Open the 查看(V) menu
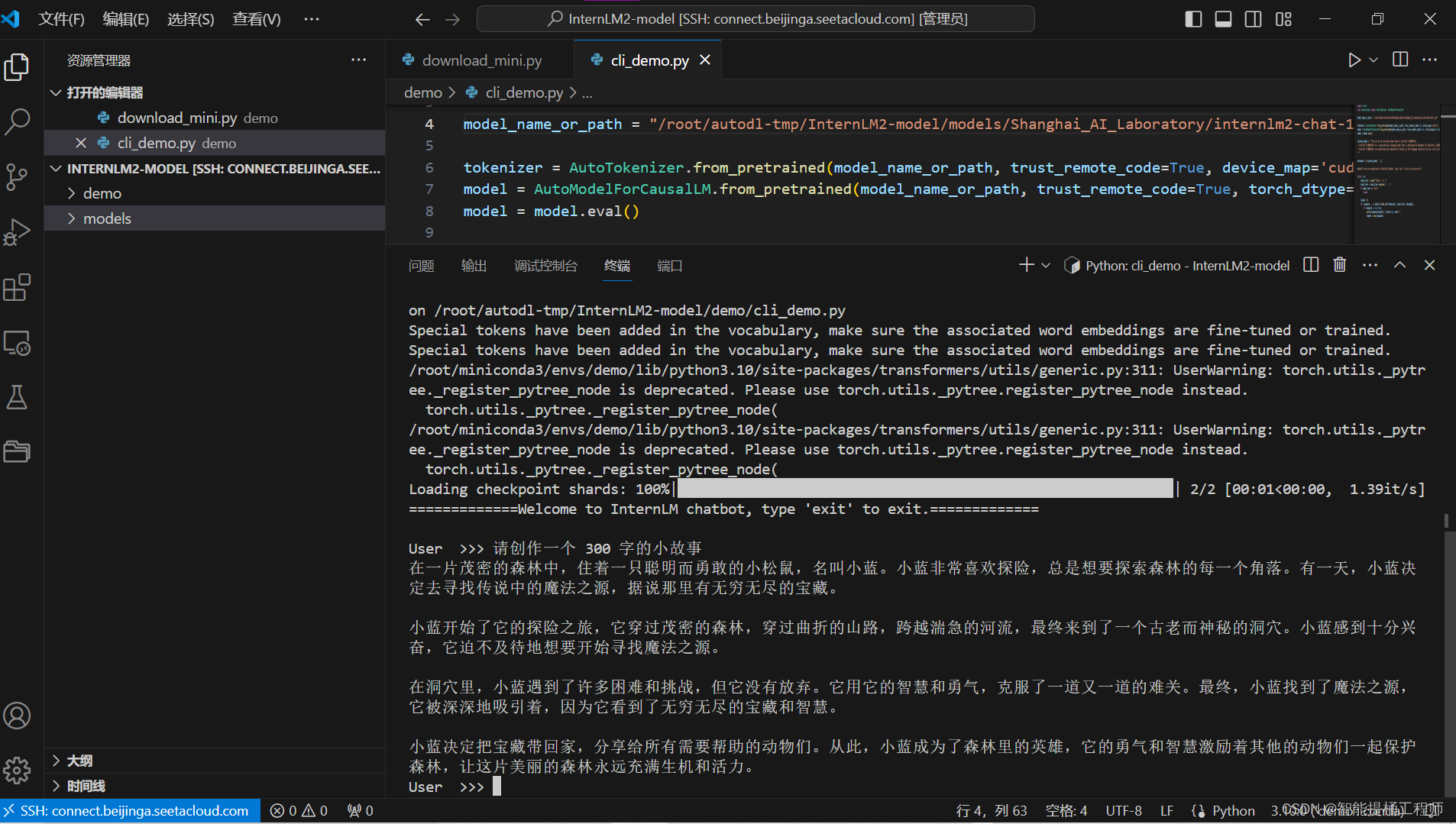1456x824 pixels. tap(256, 19)
